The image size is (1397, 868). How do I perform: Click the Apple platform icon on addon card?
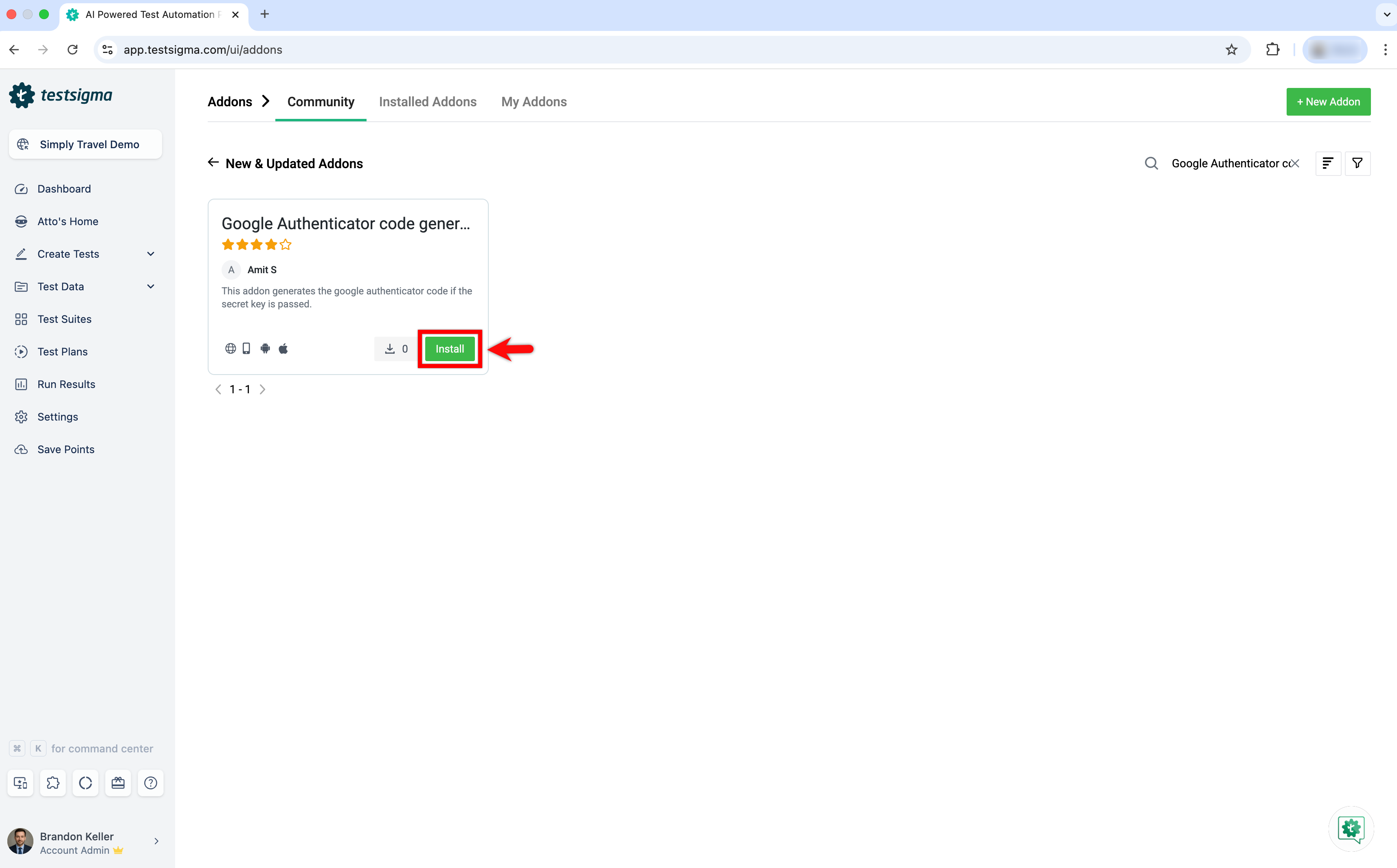pos(283,349)
